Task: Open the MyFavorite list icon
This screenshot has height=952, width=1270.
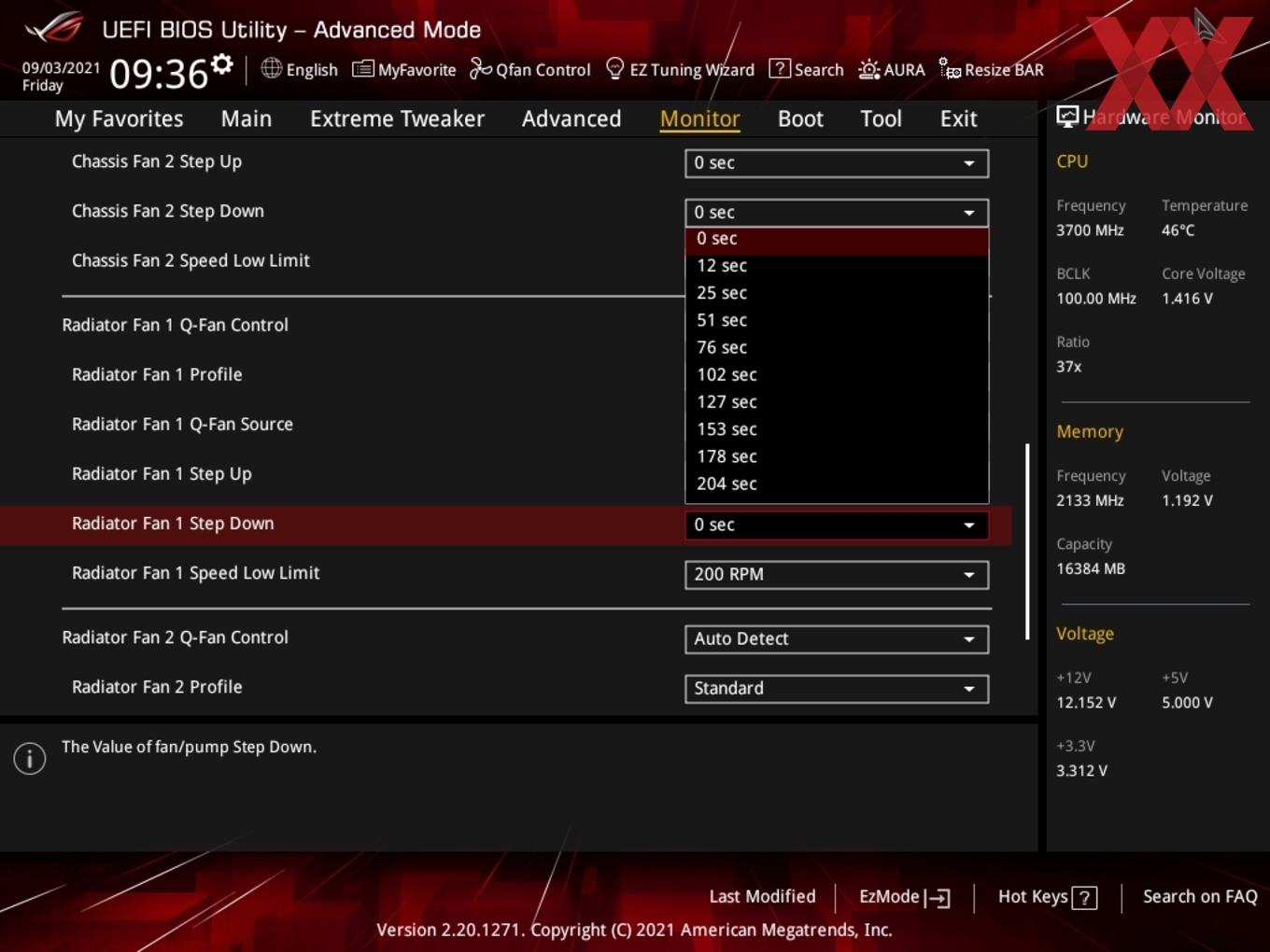Action: point(362,69)
